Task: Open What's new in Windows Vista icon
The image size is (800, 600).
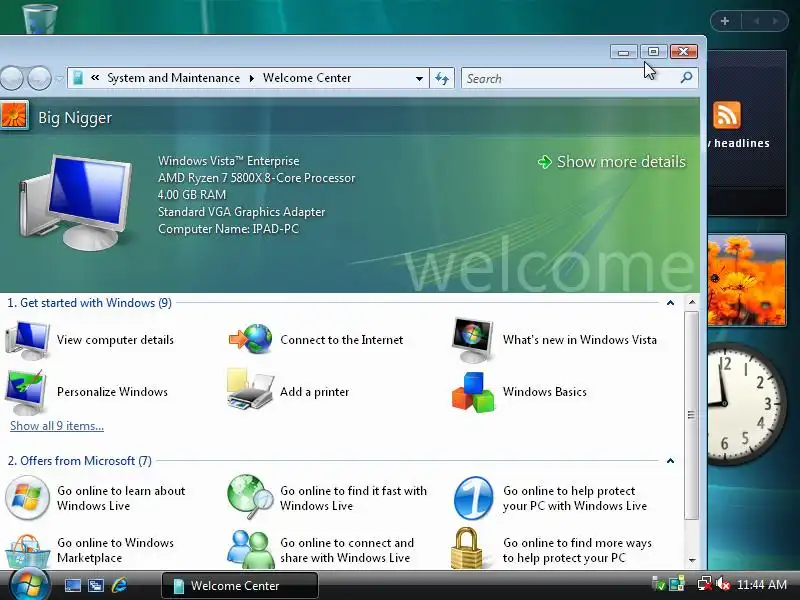Action: tap(472, 340)
